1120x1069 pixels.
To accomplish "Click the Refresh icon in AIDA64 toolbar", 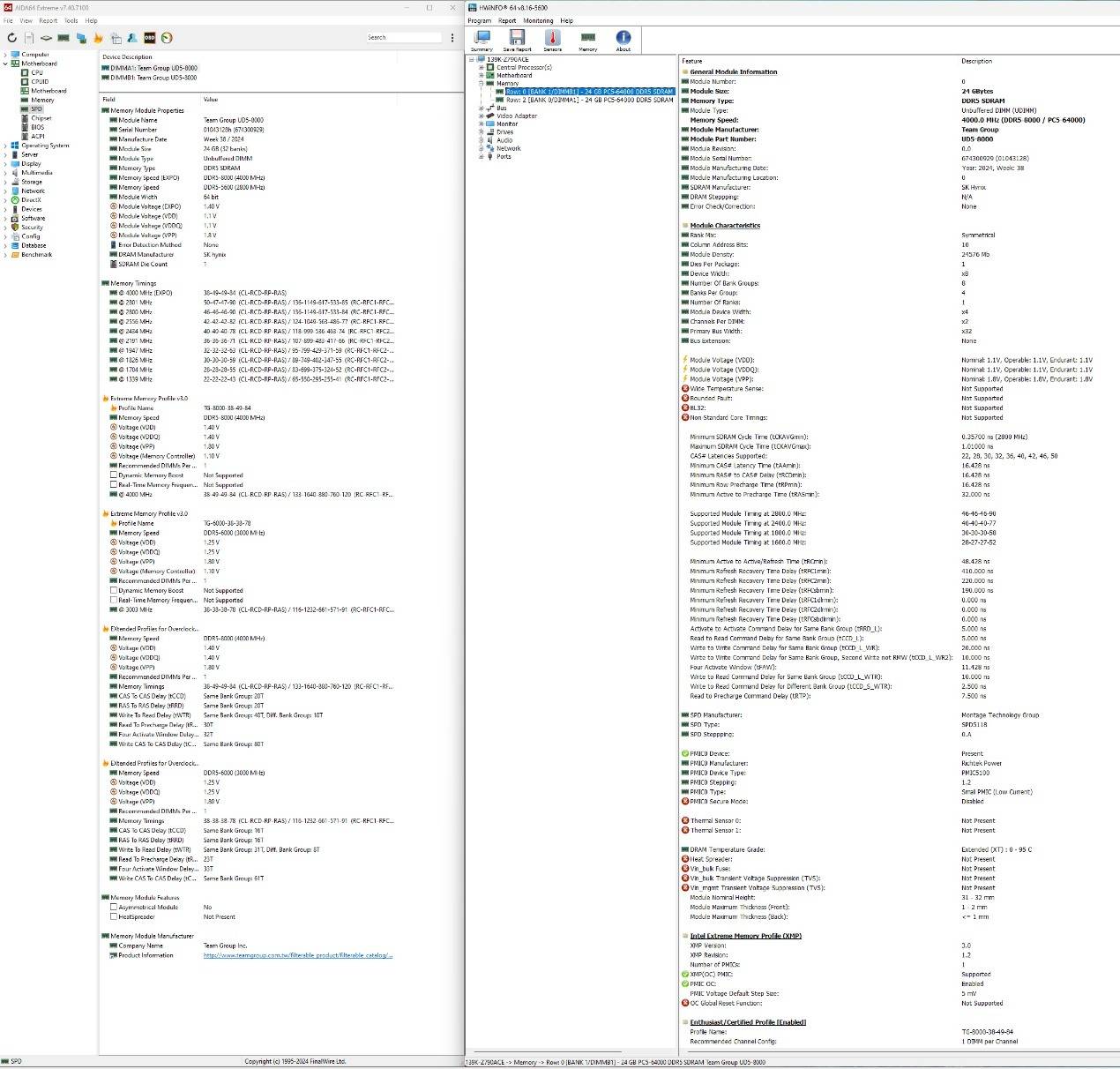I will (x=11, y=38).
